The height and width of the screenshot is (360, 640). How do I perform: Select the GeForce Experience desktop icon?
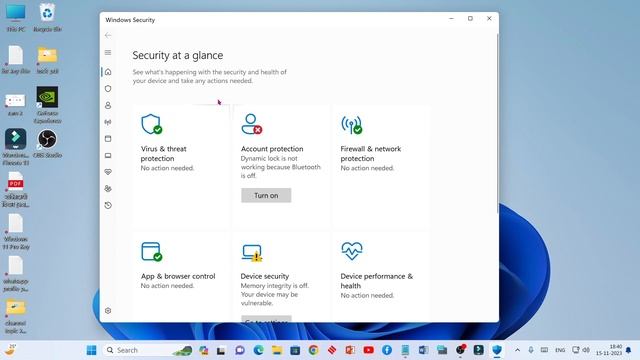(47, 105)
